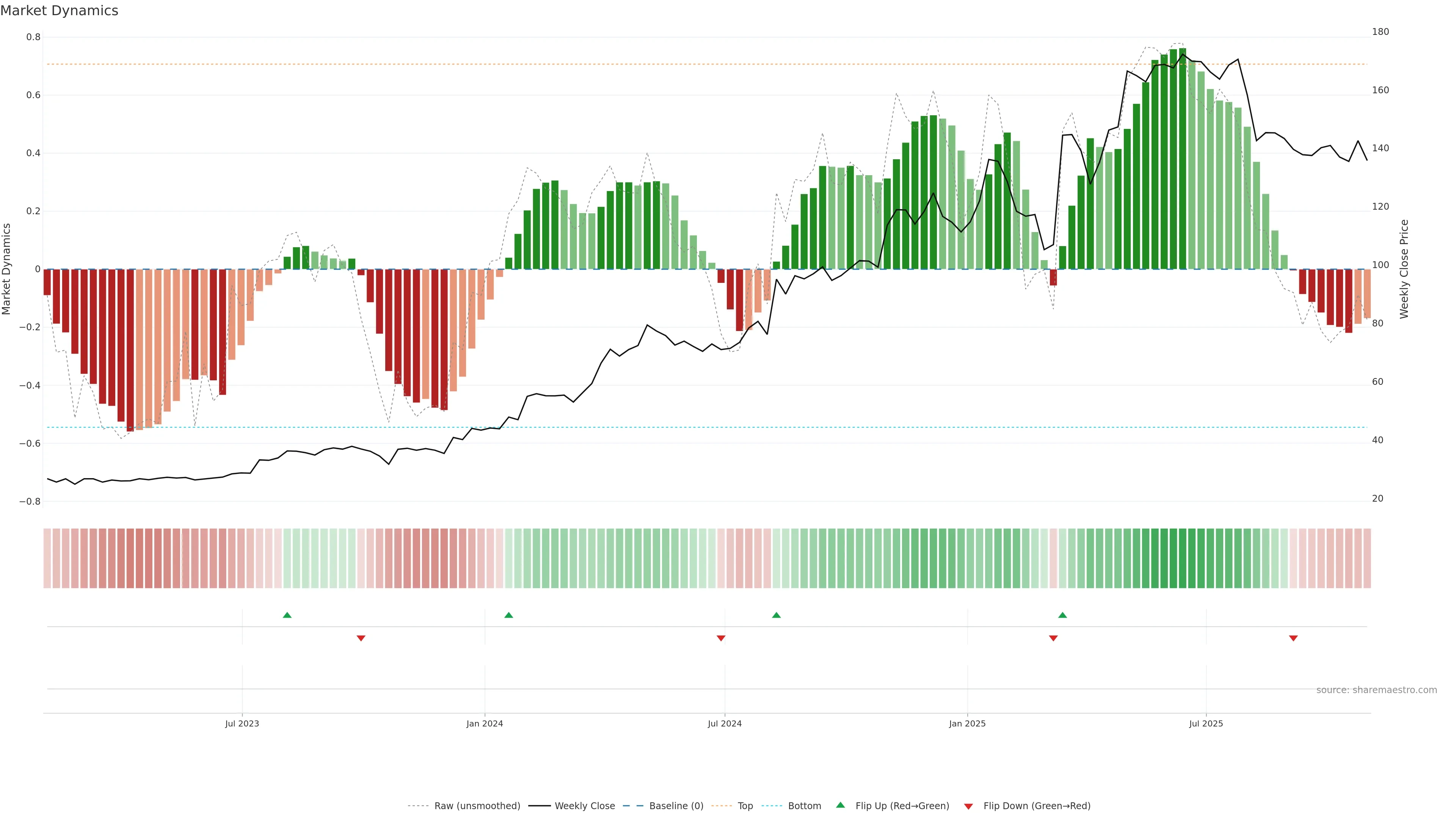Click the red Flip Down triangle just before Jul 2024
Screen dimensions: 1456x819
(x=721, y=638)
